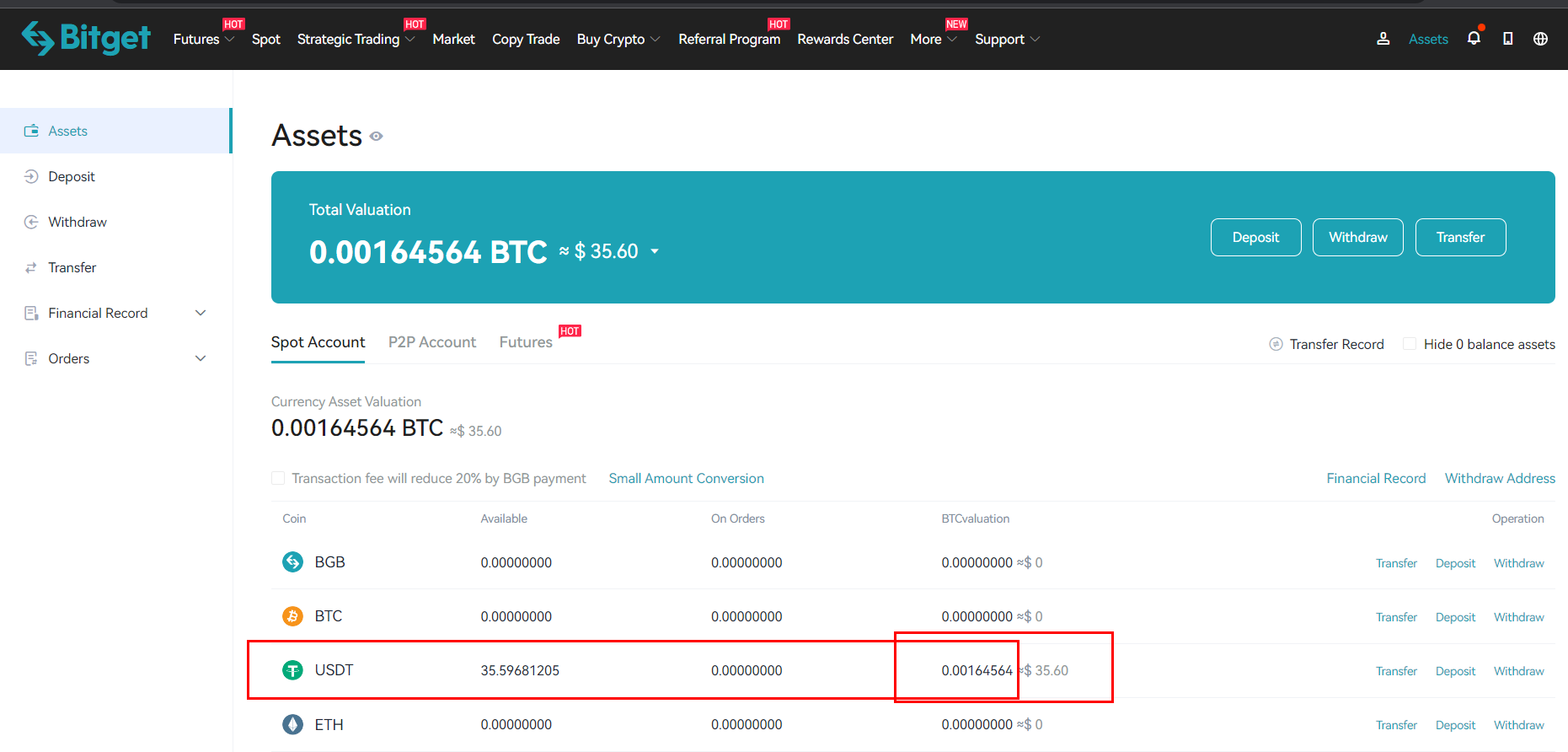Expand Financial Record in sidebar
The height and width of the screenshot is (752, 1568).
point(201,313)
